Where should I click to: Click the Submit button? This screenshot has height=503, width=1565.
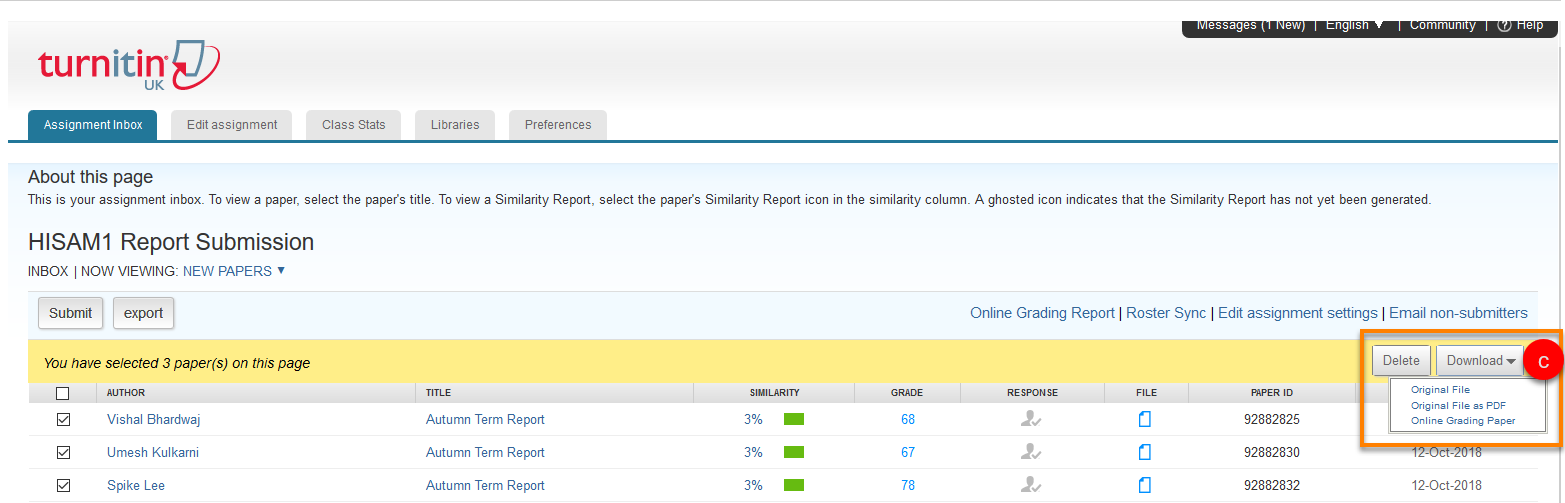coord(71,313)
